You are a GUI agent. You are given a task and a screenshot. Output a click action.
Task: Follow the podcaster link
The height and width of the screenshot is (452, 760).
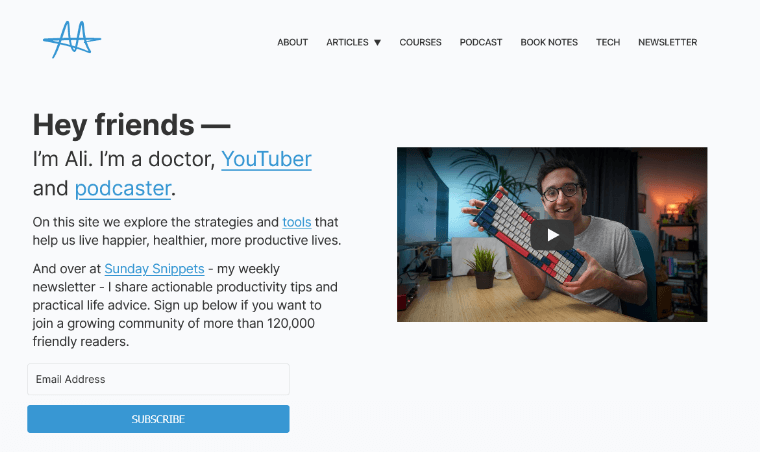click(123, 188)
